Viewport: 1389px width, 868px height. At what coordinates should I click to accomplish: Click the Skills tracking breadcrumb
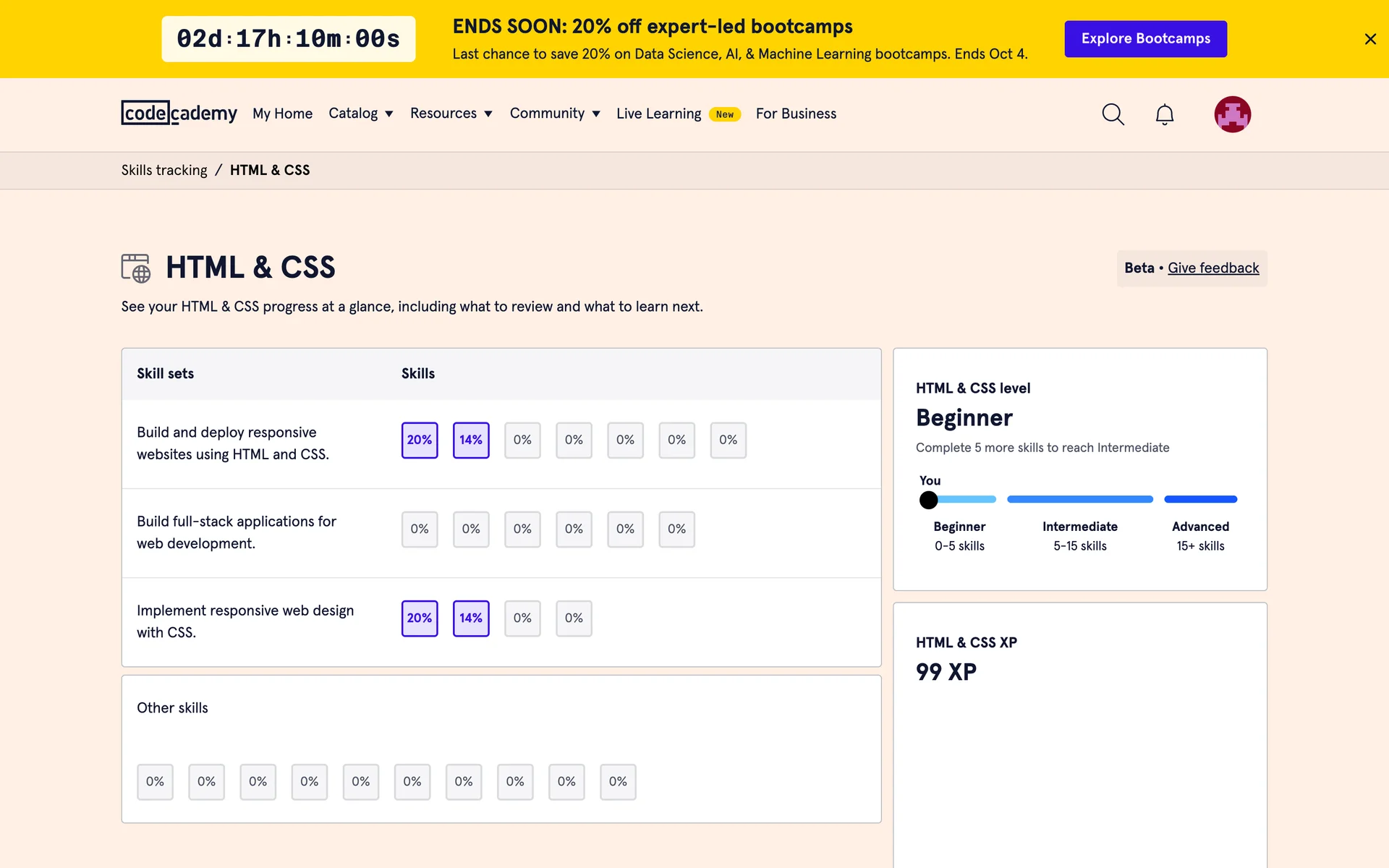click(164, 170)
